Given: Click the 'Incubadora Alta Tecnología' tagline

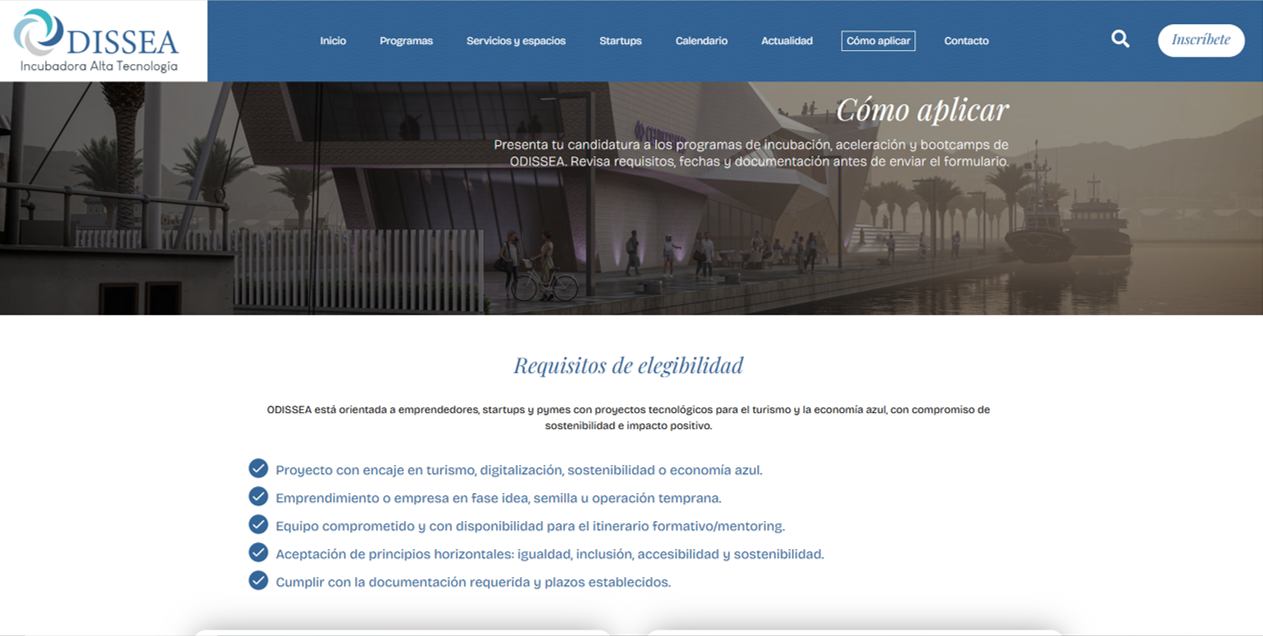Looking at the screenshot, I should (99, 66).
